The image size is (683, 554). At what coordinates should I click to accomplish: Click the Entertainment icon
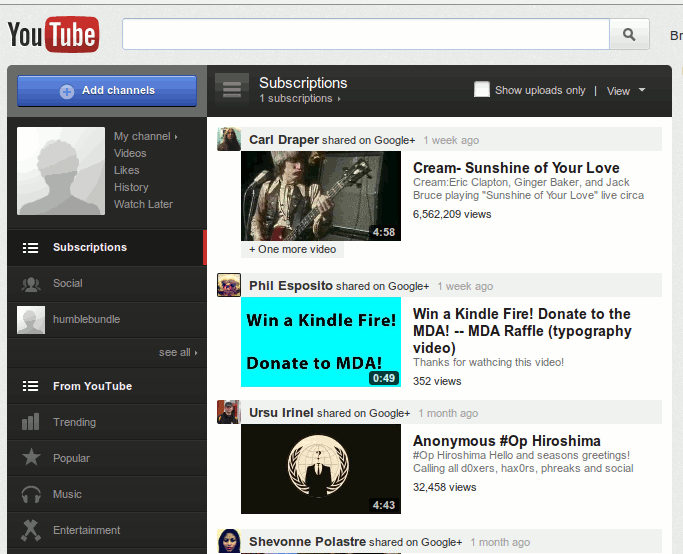click(x=31, y=530)
